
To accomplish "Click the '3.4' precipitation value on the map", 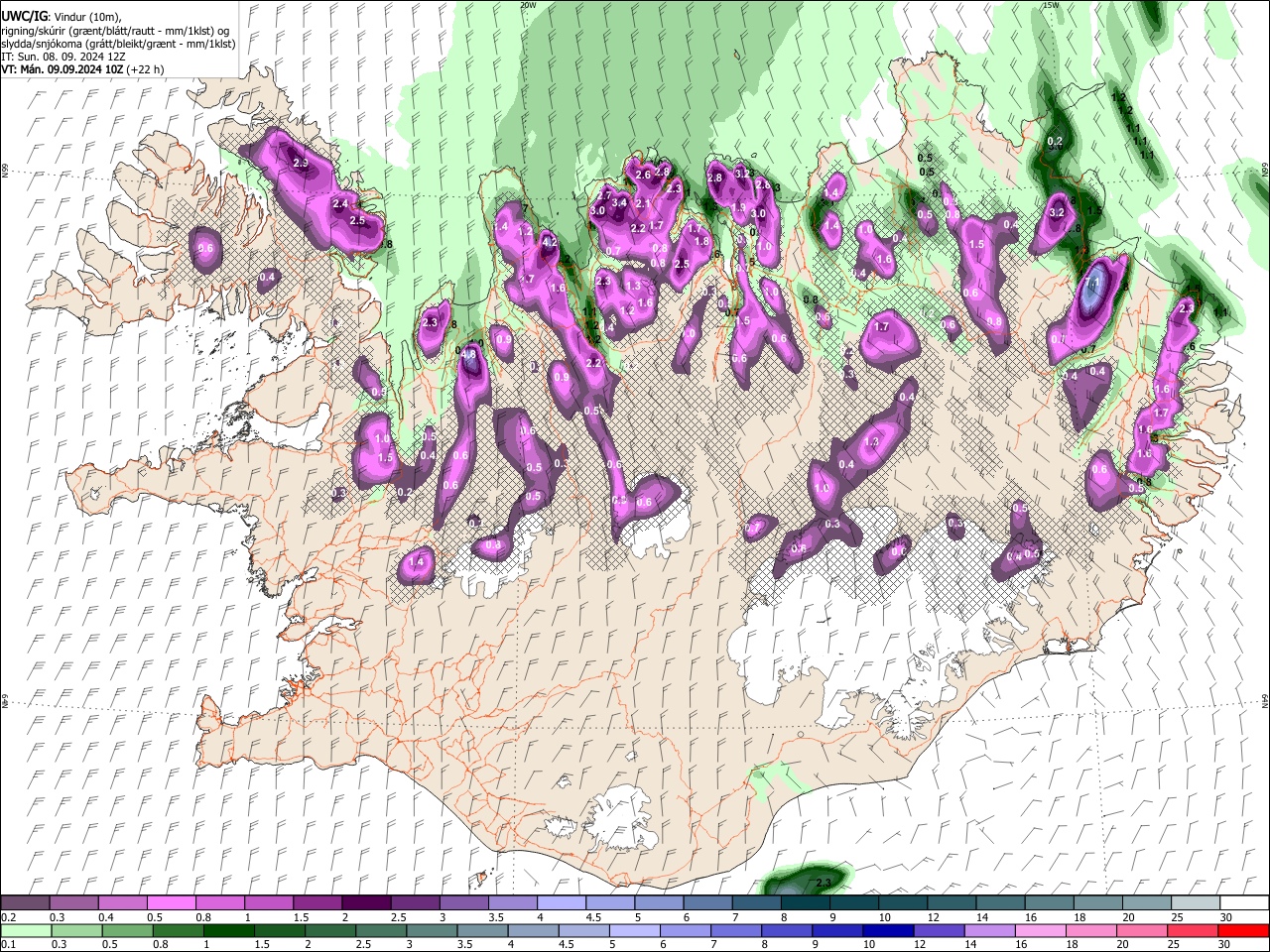I will (x=620, y=203).
